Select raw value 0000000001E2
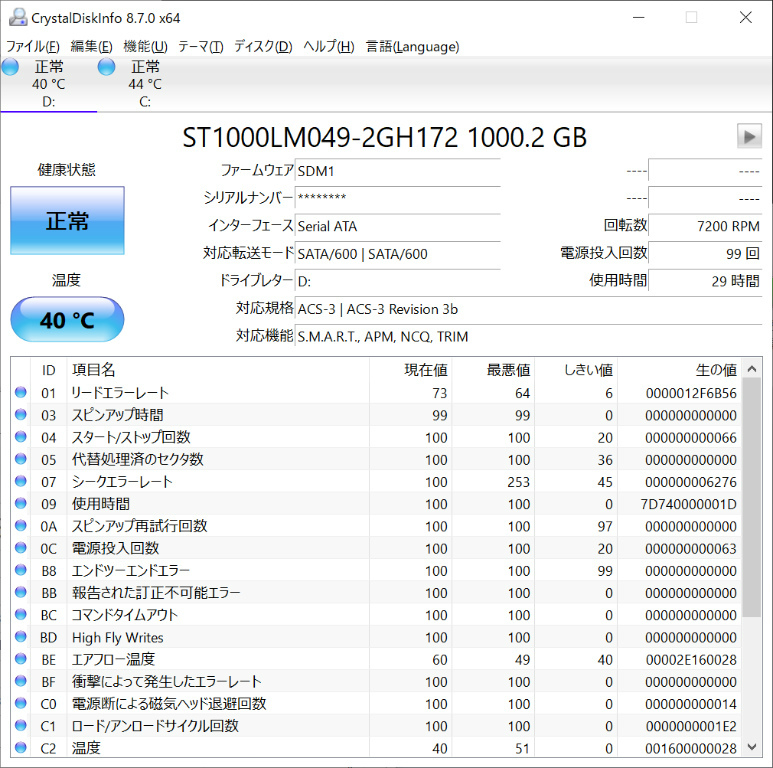 pos(691,726)
